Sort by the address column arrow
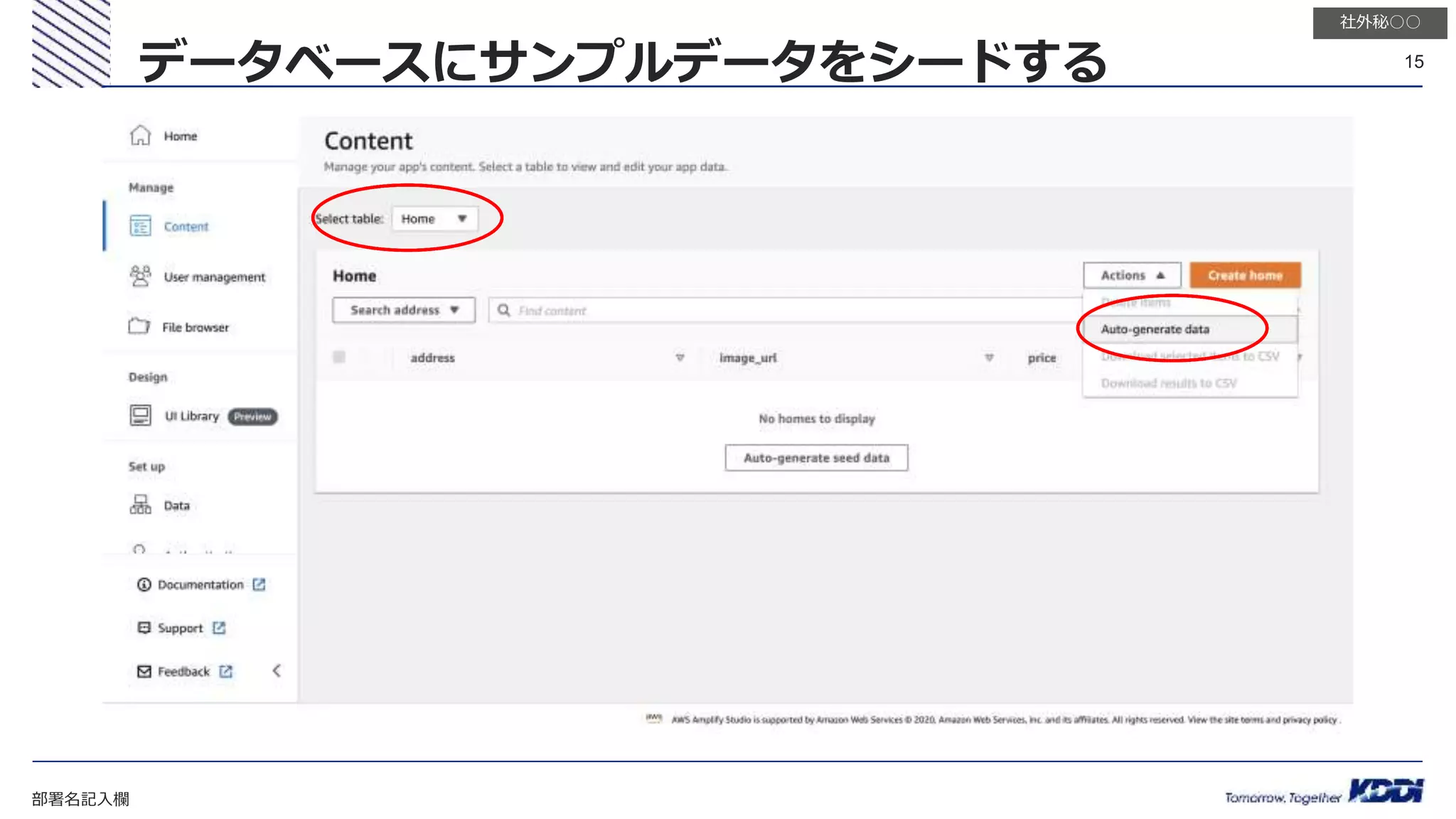 click(x=680, y=358)
